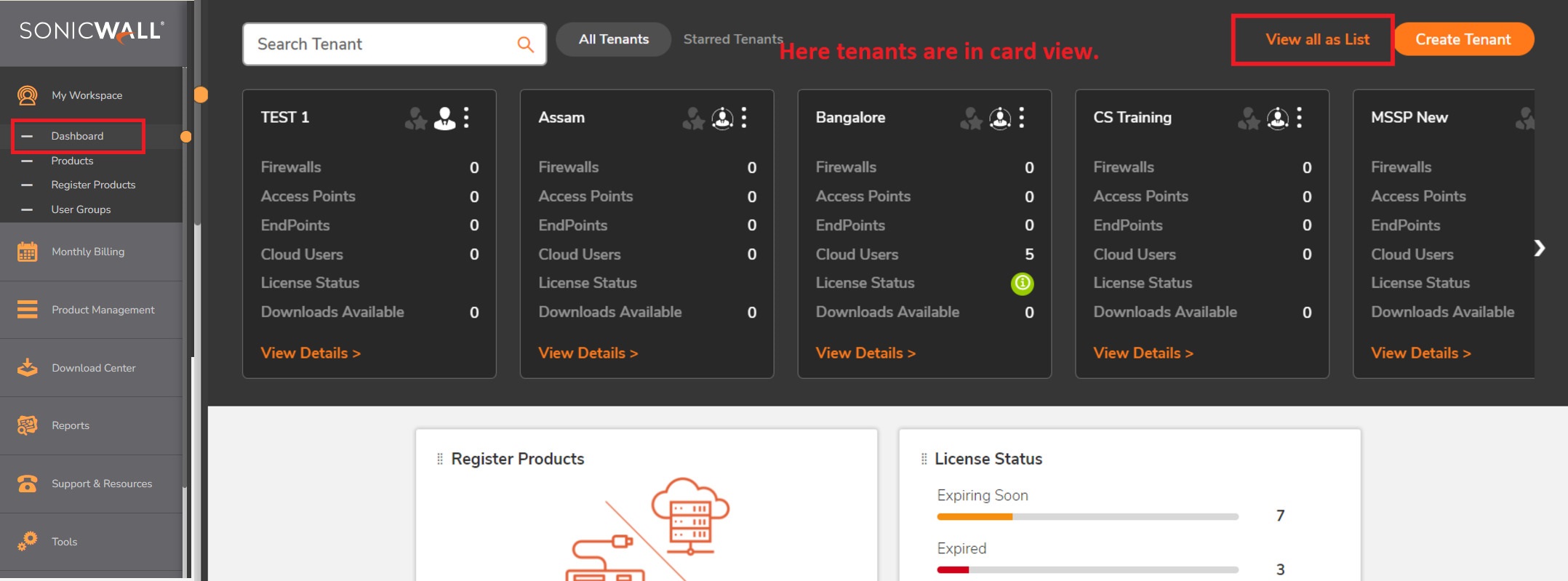Open Monthly Billing from the sidebar
Screen dimensions: 1568x581
[88, 252]
